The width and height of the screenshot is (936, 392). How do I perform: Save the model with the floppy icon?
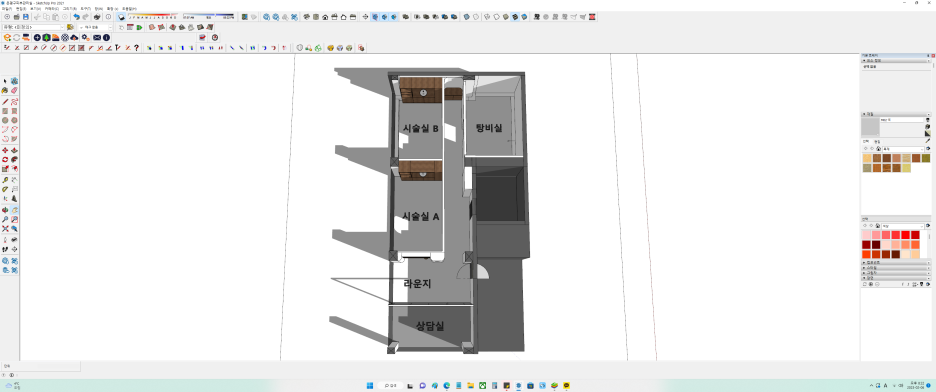(26, 17)
